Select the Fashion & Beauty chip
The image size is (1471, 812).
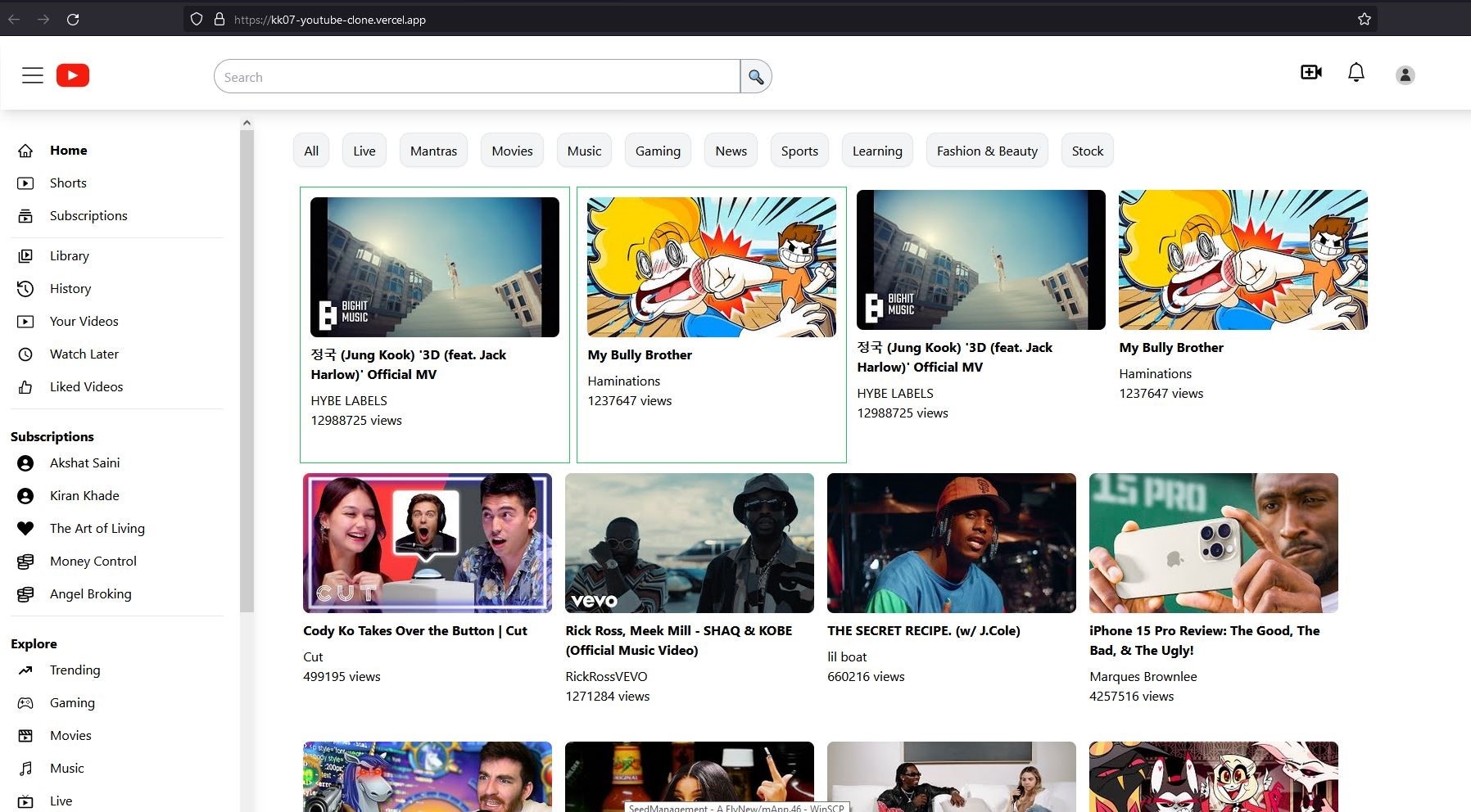click(x=987, y=151)
